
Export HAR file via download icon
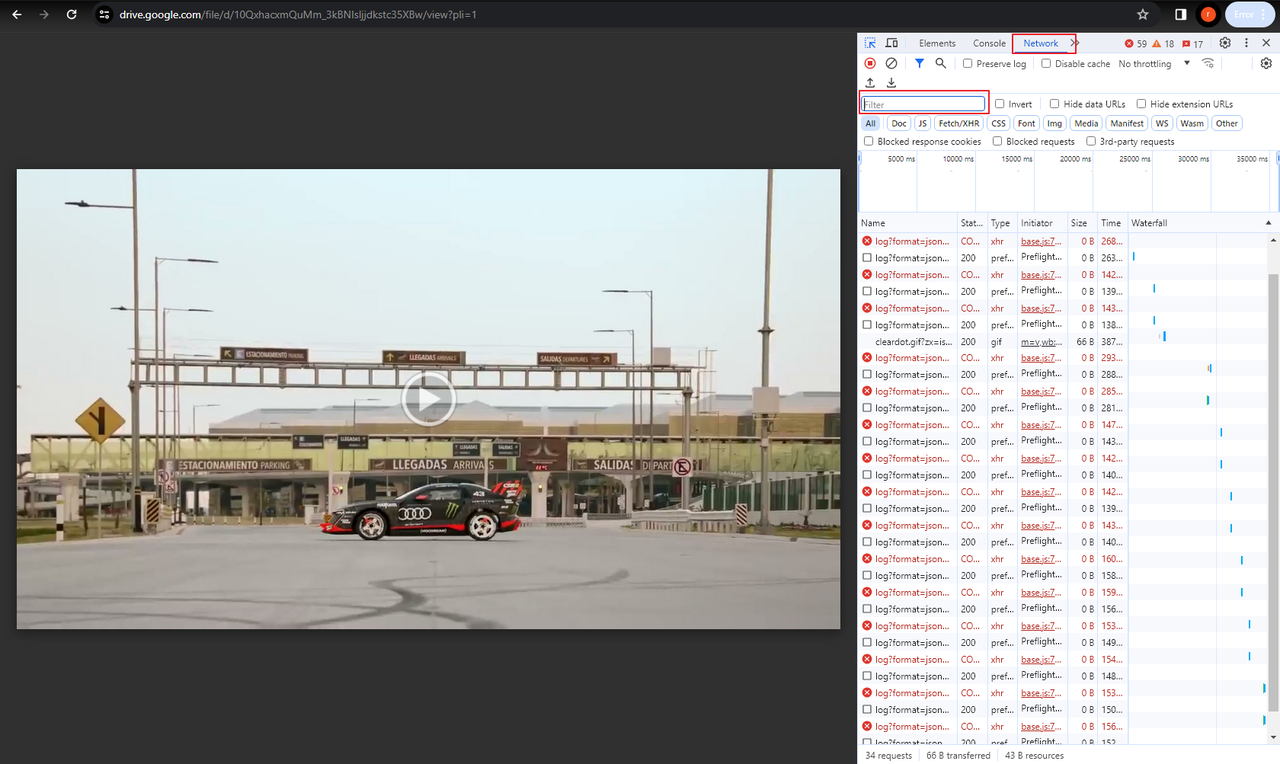[891, 82]
